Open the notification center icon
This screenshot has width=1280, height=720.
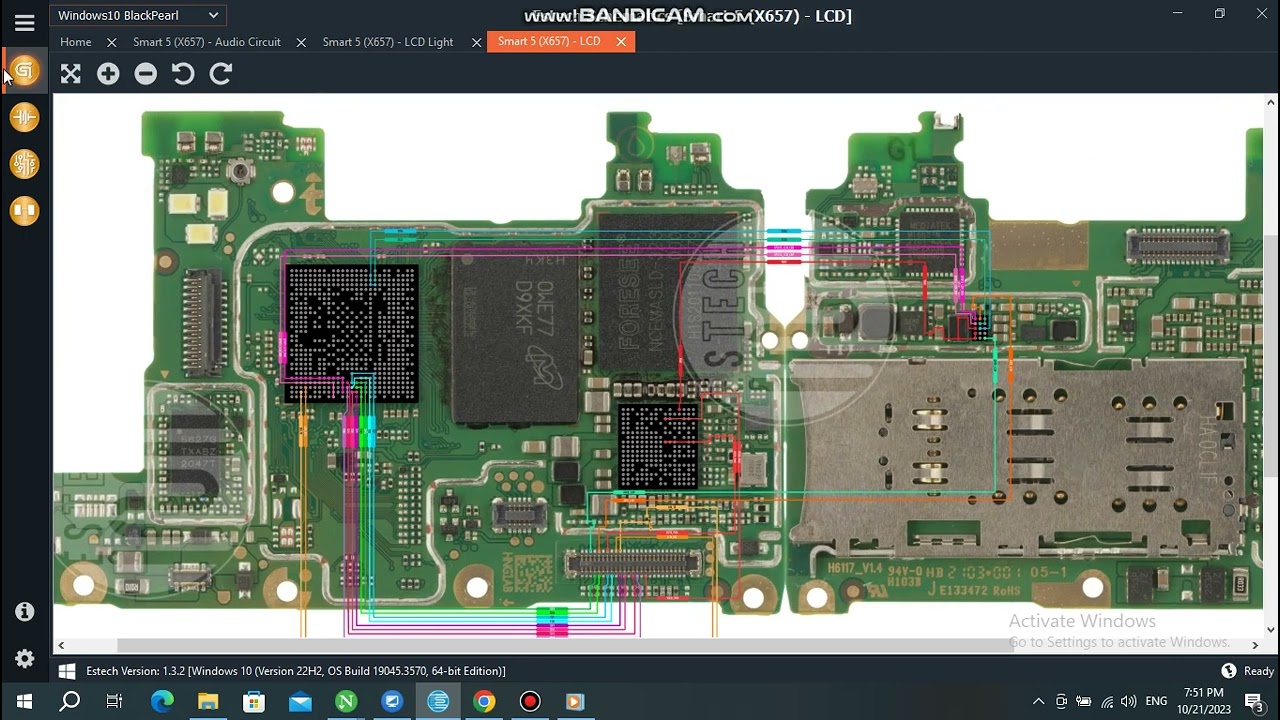(x=1253, y=701)
